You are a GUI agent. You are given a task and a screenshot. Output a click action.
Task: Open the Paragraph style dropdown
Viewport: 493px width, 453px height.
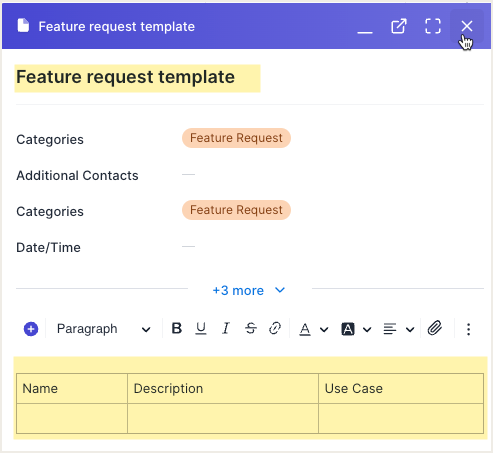pyautogui.click(x=103, y=329)
